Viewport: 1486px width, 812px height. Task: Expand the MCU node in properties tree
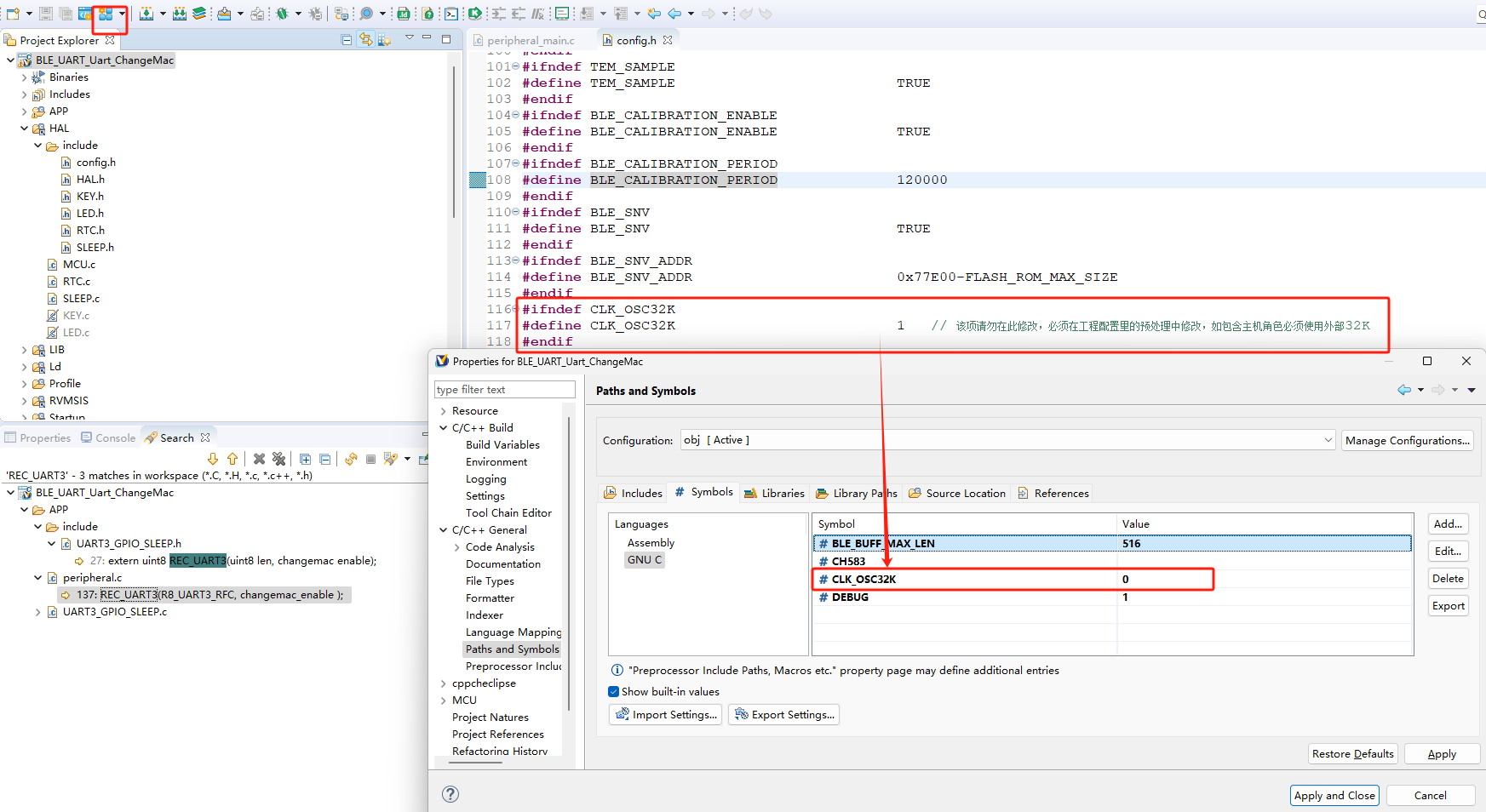click(444, 700)
